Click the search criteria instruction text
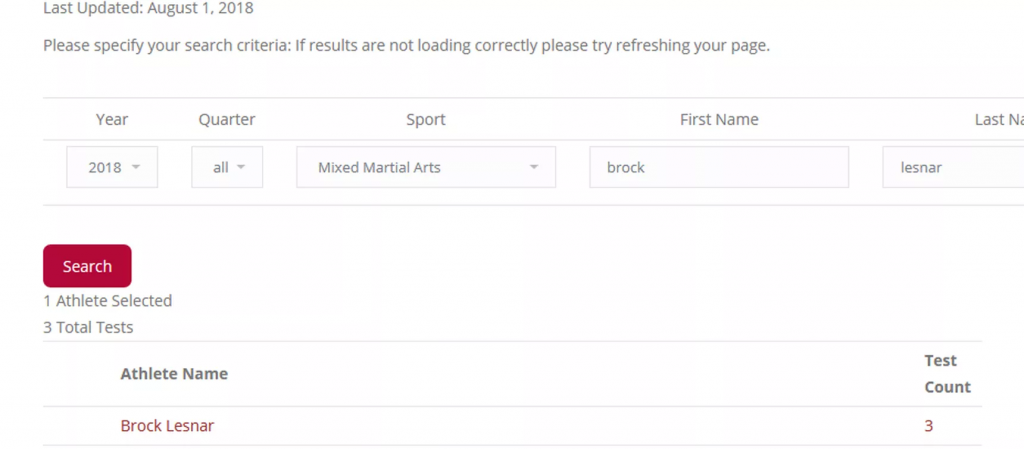 click(406, 46)
